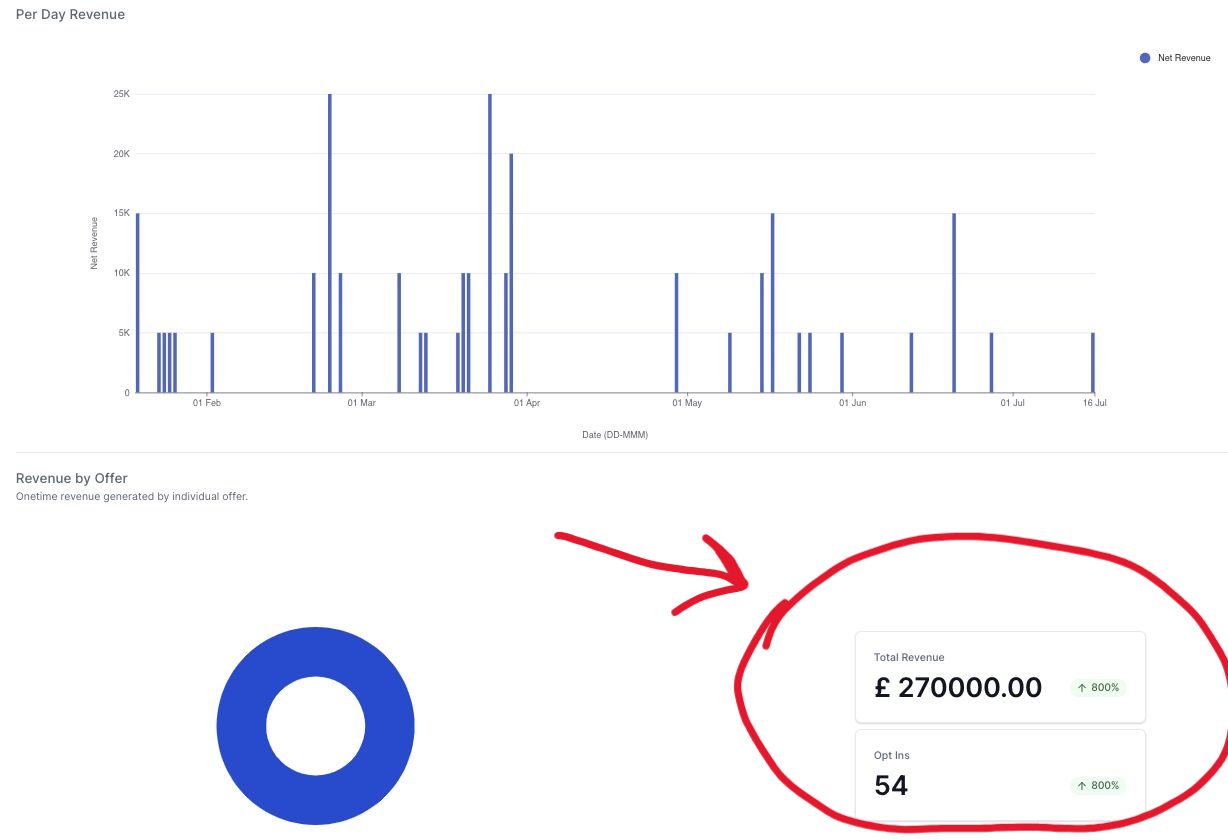The image size is (1228, 840).
Task: Toggle the Net Revenue legend series
Action: click(1175, 58)
